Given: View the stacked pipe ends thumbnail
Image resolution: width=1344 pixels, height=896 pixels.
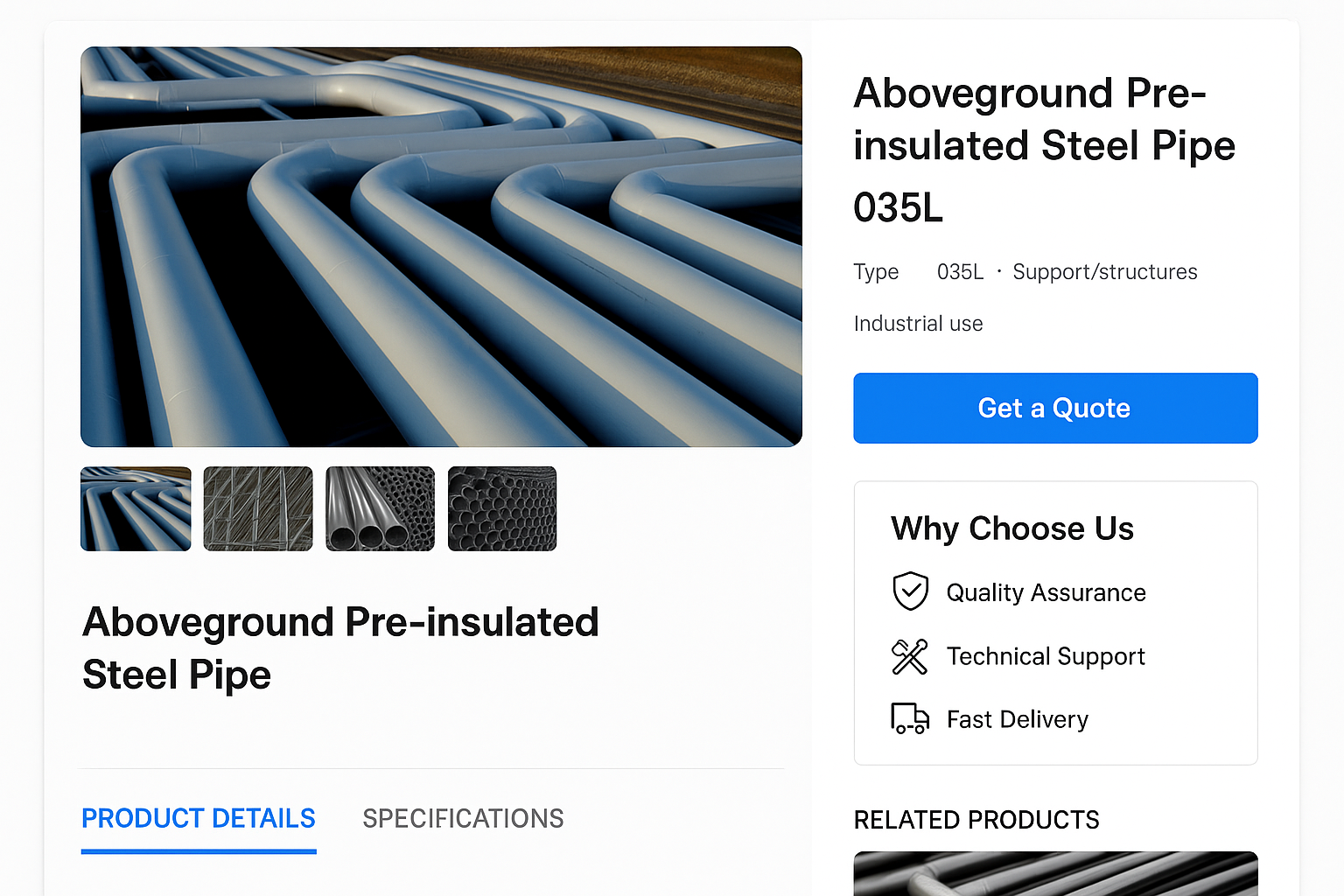Looking at the screenshot, I should (x=502, y=508).
